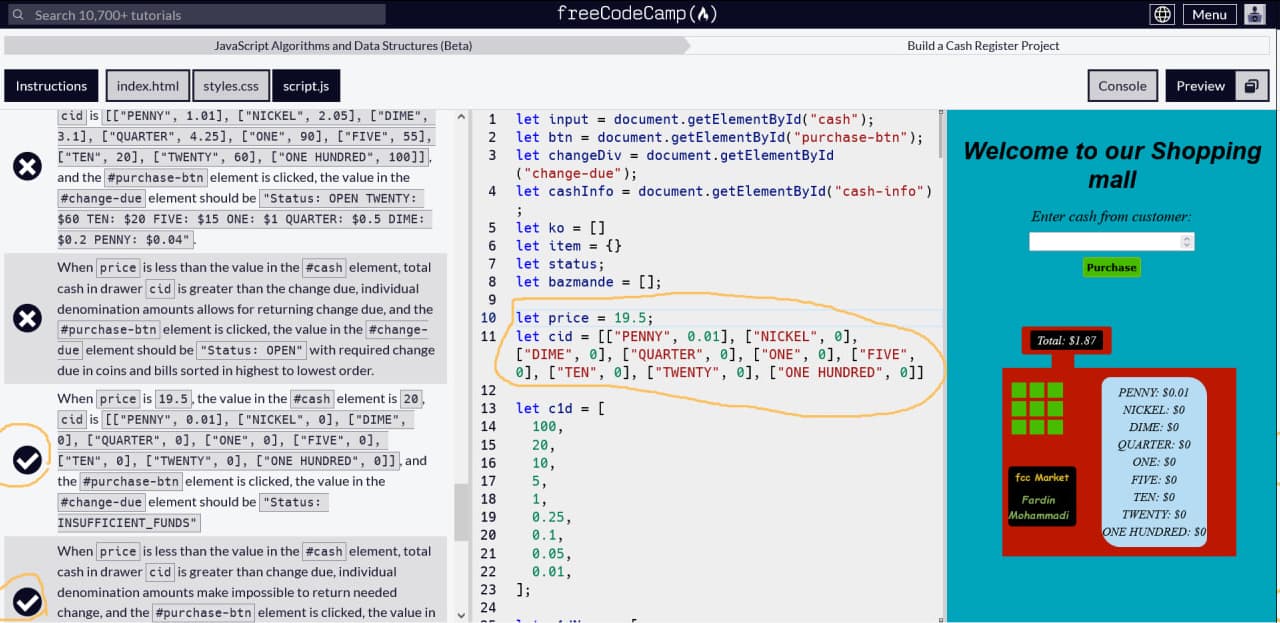
Task: Click line number 4 in the gutter
Action: pos(491,191)
